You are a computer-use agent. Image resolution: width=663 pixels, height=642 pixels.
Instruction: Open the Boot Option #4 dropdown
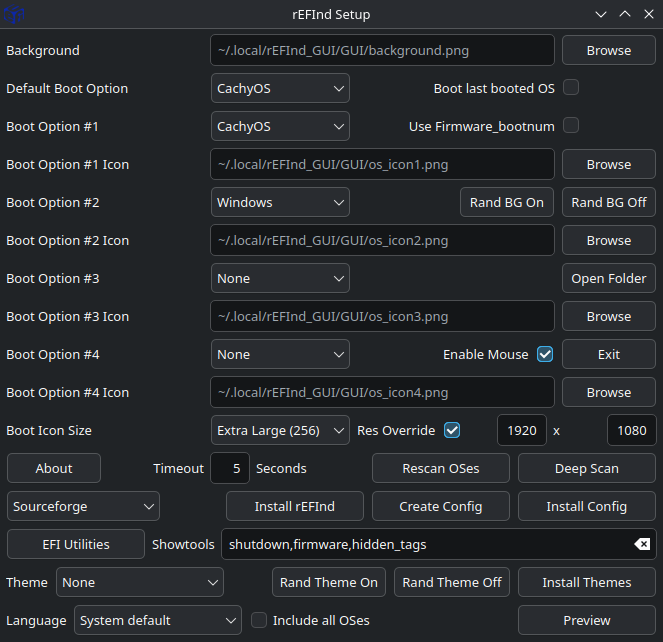click(x=280, y=354)
